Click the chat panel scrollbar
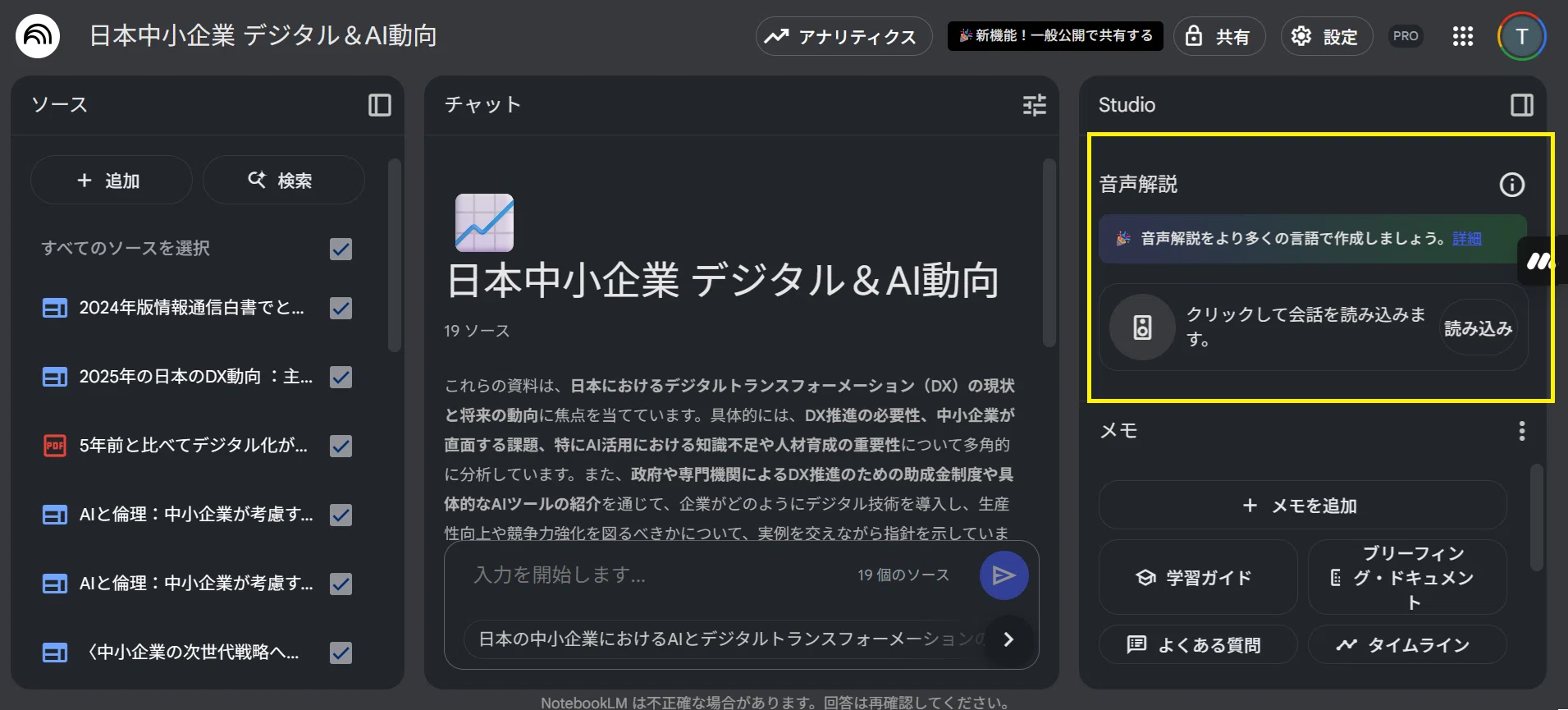This screenshot has width=1568, height=710. click(x=1049, y=253)
